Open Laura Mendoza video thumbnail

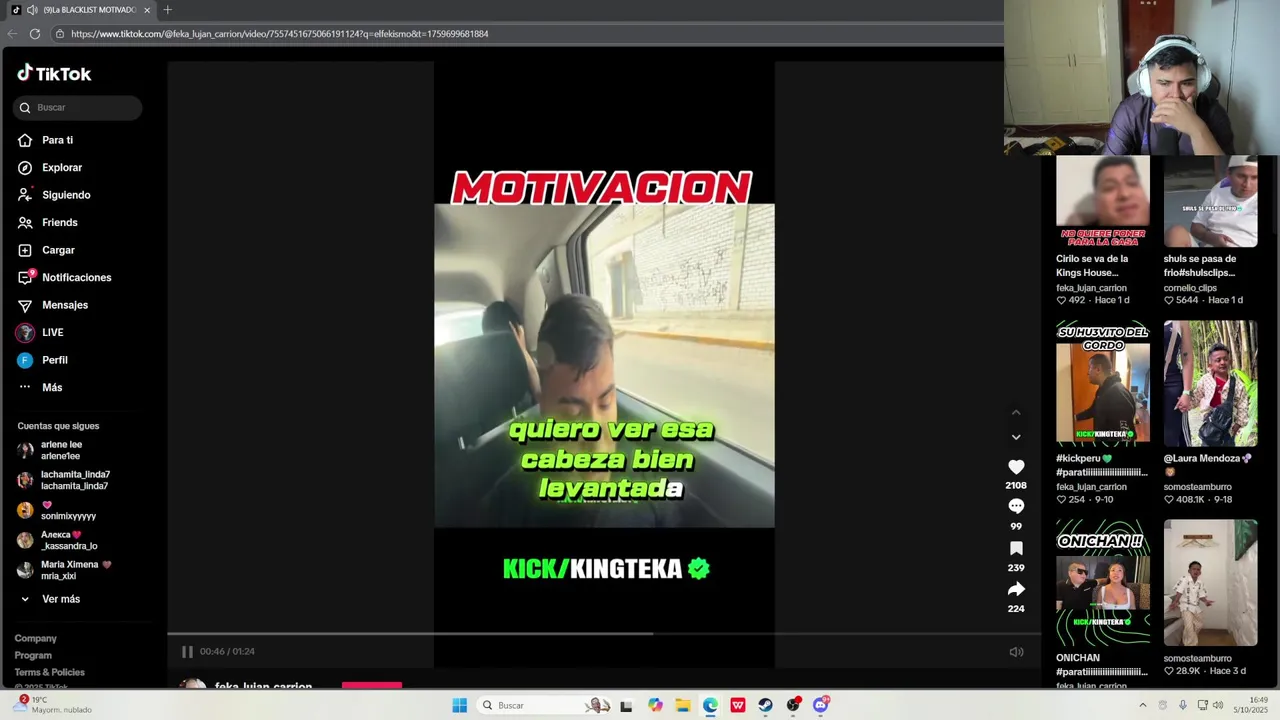point(1210,383)
